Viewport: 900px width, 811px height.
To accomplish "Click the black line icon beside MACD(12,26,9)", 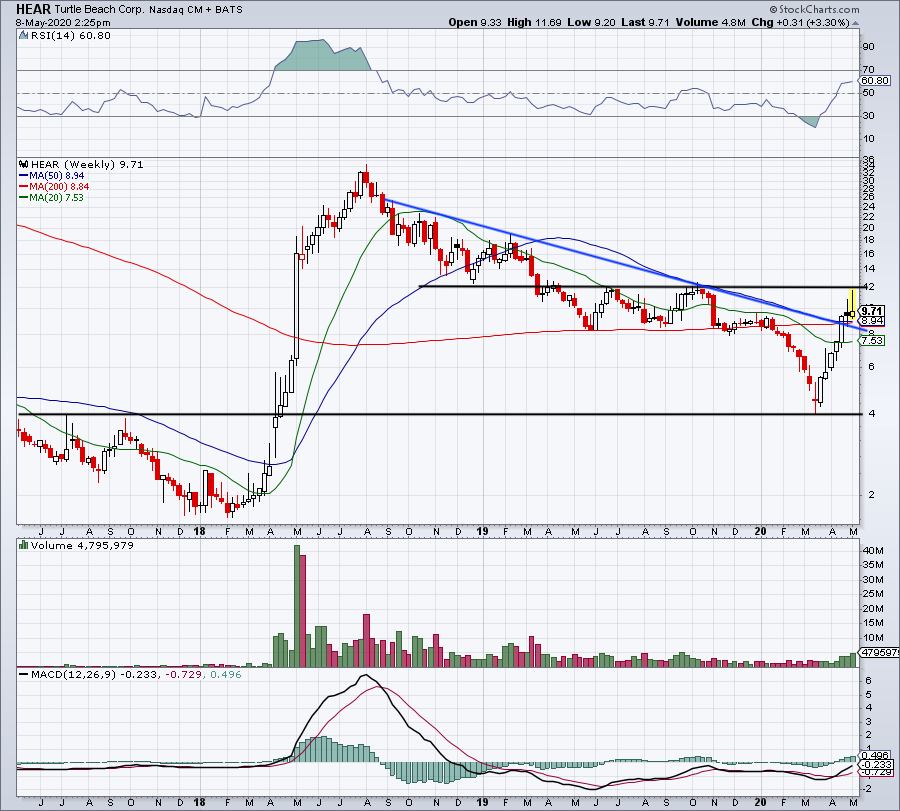I will coord(24,674).
